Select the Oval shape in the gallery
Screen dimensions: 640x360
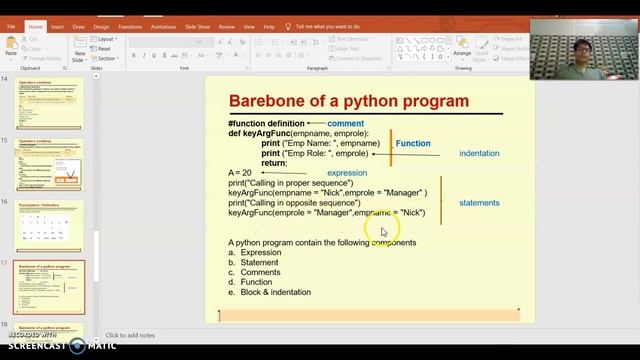point(432,40)
